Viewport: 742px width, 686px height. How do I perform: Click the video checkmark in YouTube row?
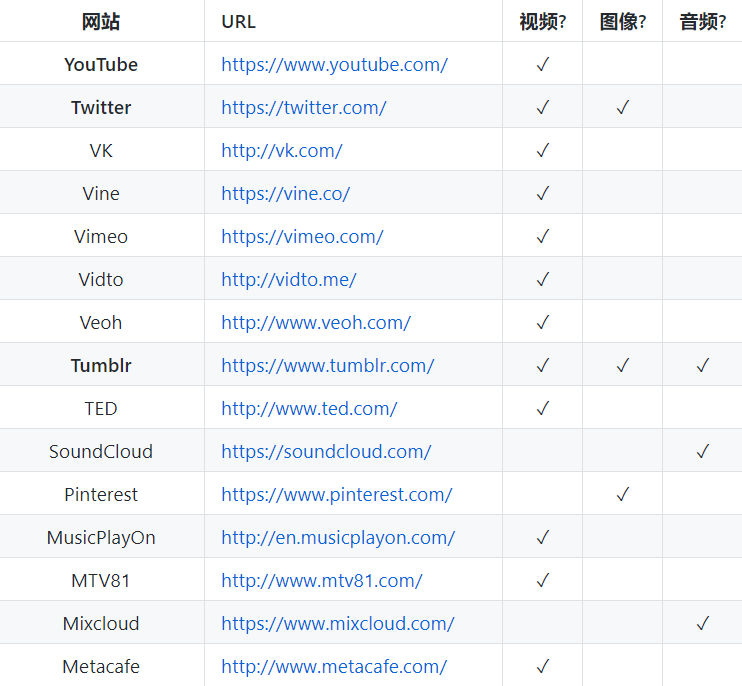click(x=543, y=64)
